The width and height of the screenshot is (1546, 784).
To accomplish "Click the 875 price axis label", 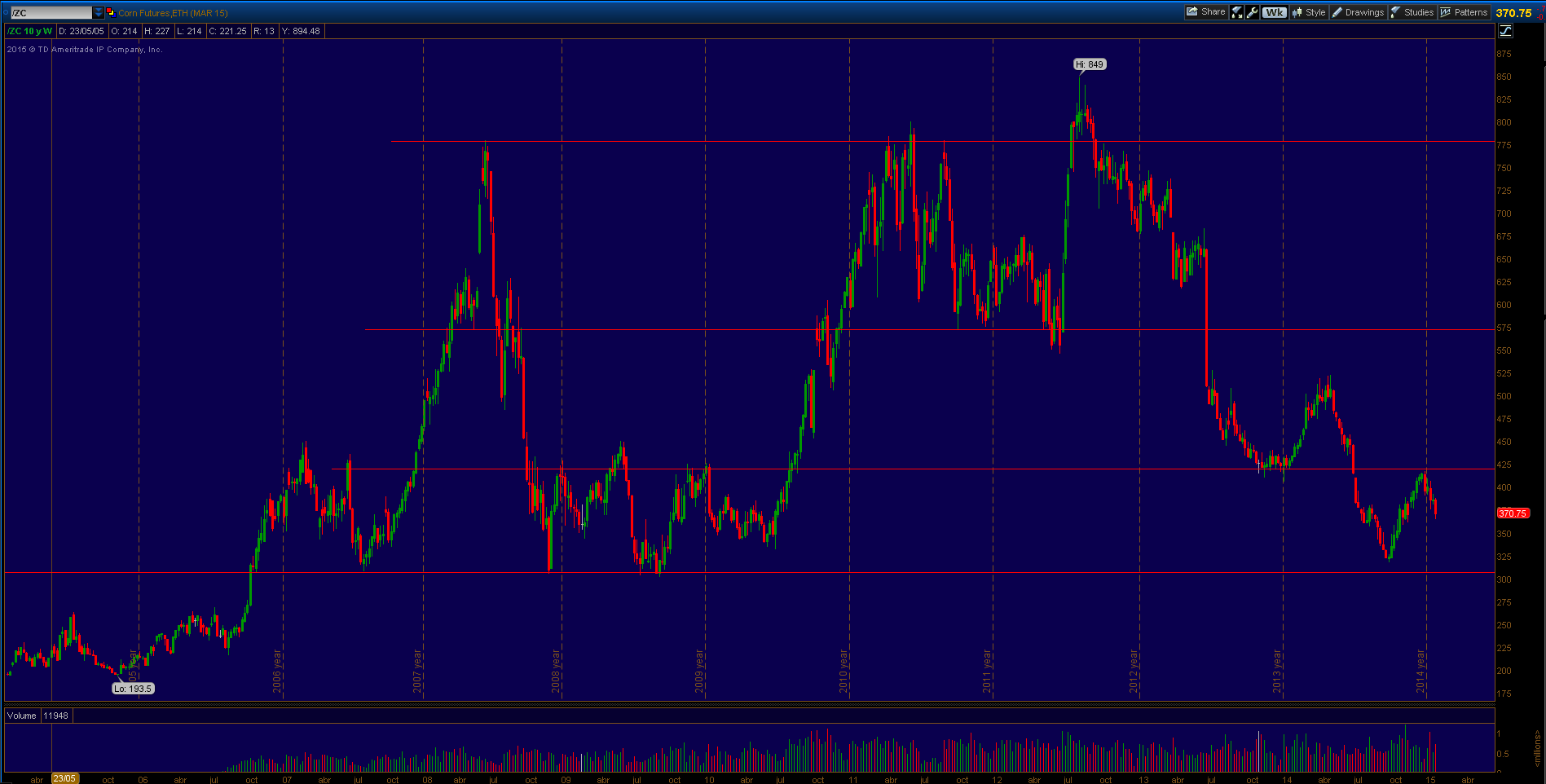I will pos(1504,54).
